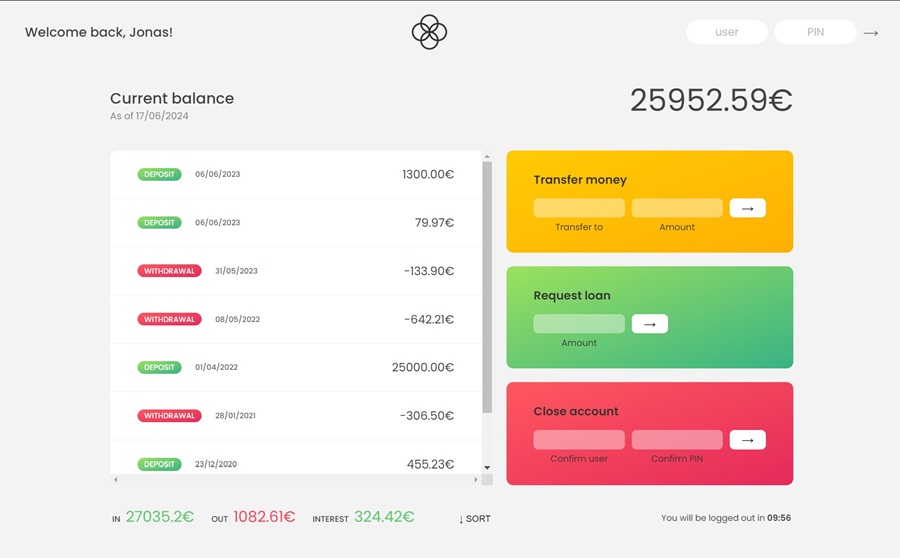Click the 23/12/2020 movement date

[x=216, y=464]
